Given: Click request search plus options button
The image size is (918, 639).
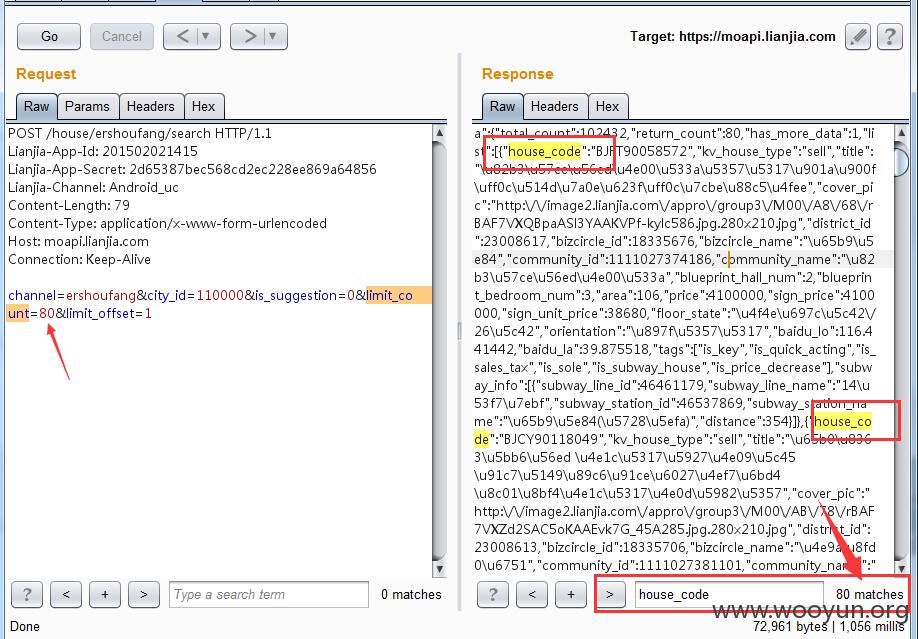Looking at the screenshot, I should pos(105,594).
